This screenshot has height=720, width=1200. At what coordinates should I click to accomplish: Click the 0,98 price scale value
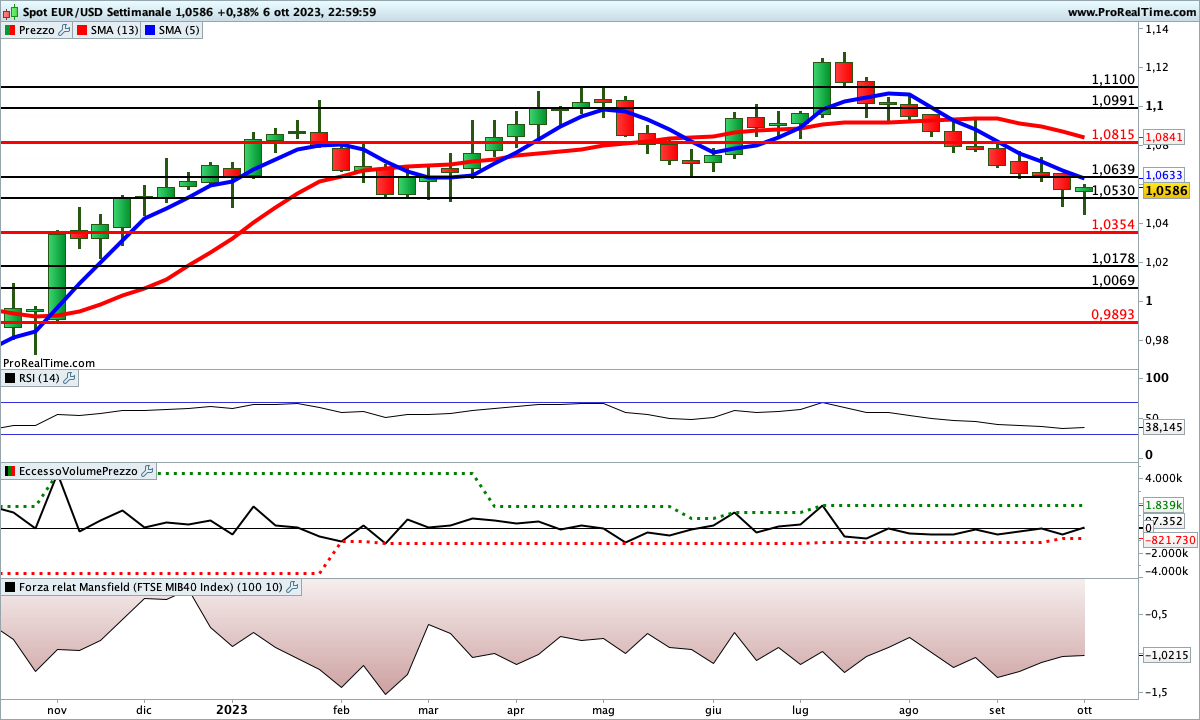pos(1158,340)
